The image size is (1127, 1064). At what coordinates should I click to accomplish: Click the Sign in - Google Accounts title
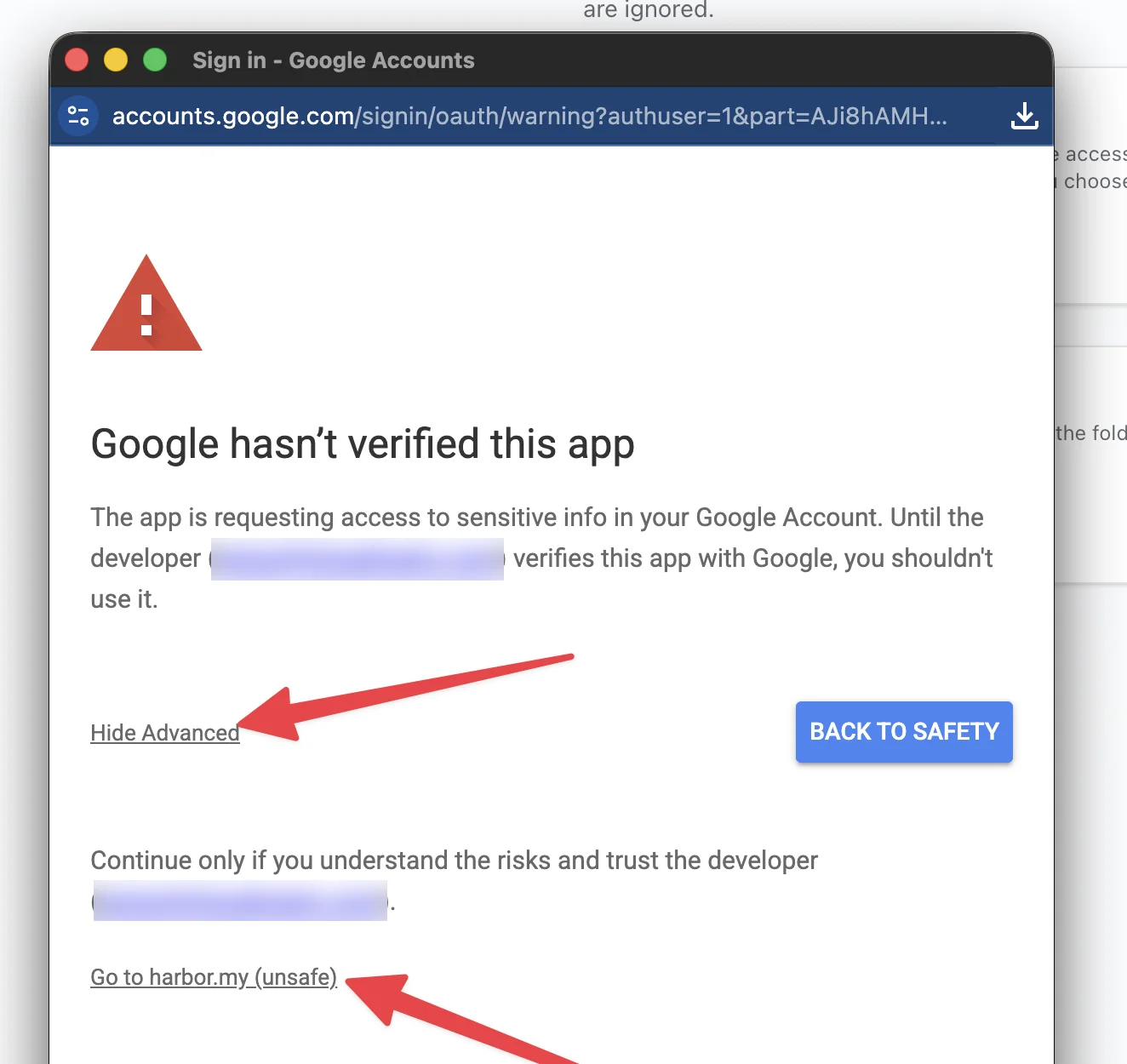[x=334, y=60]
